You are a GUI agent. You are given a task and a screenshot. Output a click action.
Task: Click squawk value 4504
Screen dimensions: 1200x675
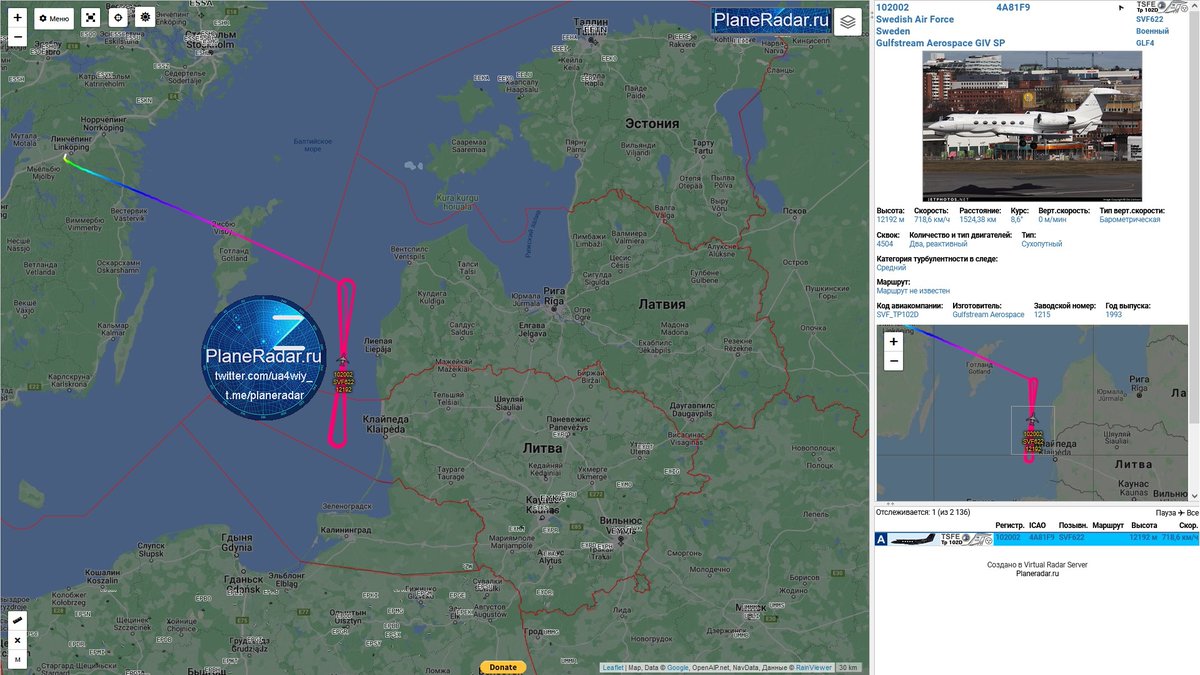coord(885,243)
